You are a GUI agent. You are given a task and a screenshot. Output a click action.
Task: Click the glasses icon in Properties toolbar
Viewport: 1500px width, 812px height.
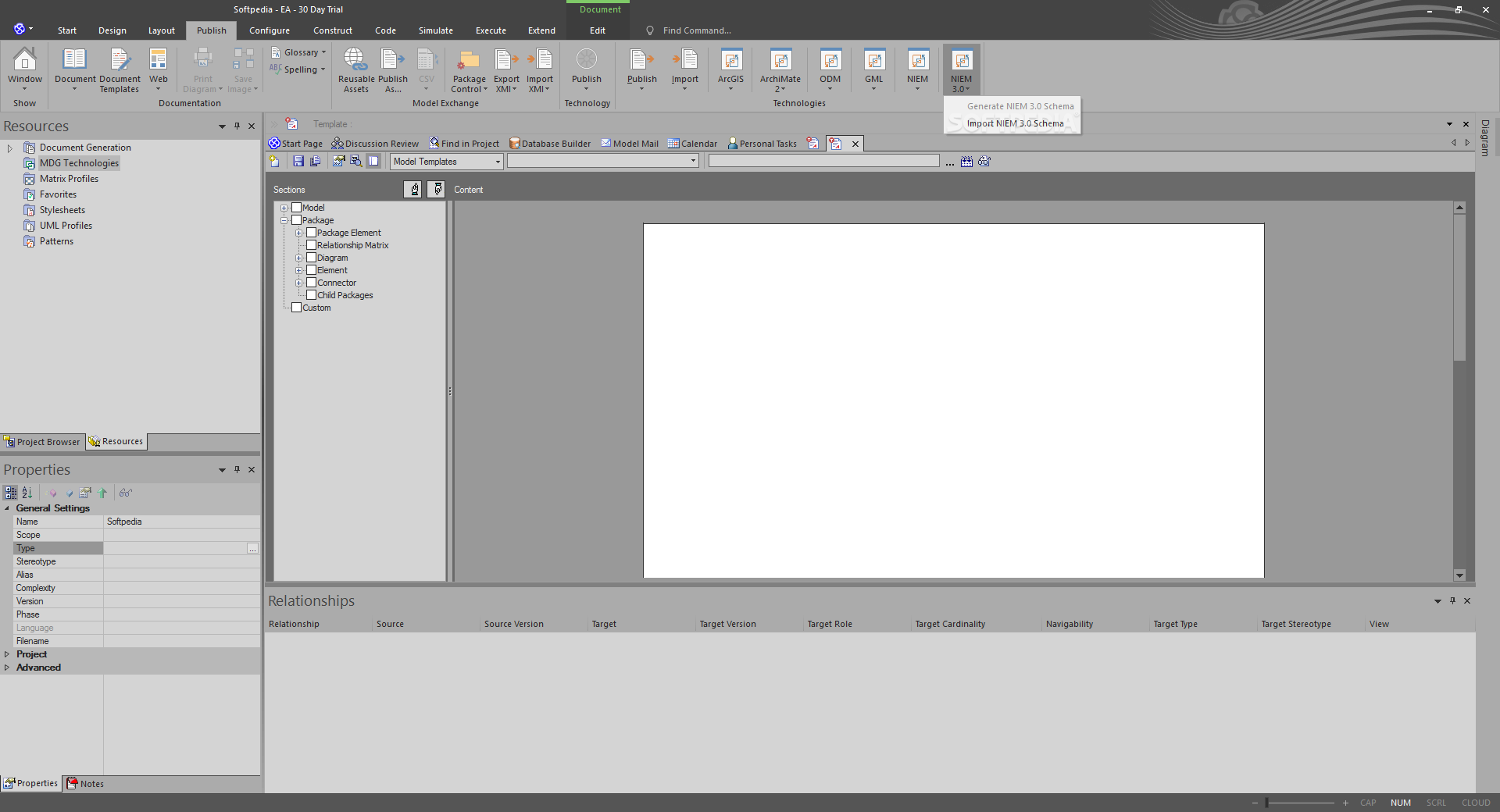tap(126, 493)
